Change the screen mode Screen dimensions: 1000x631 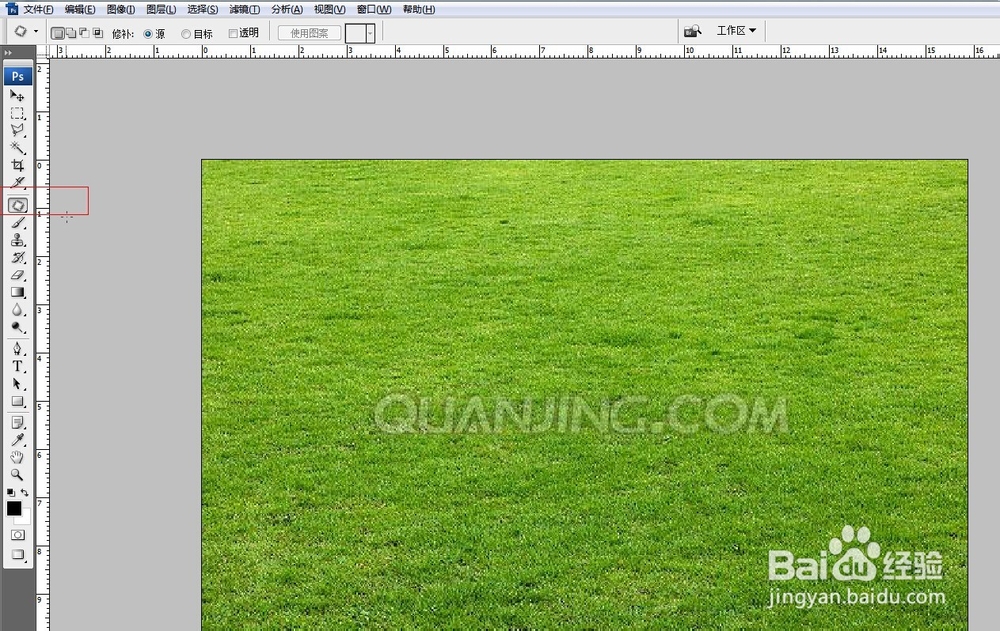point(17,554)
